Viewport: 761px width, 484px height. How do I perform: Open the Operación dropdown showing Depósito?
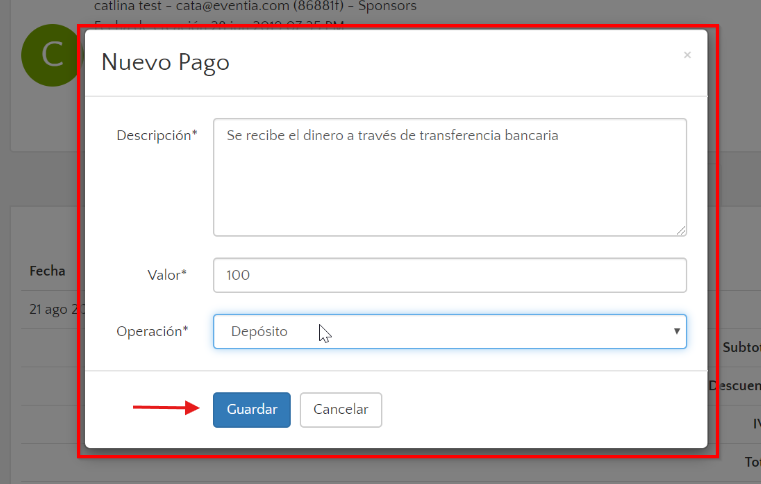click(440, 331)
